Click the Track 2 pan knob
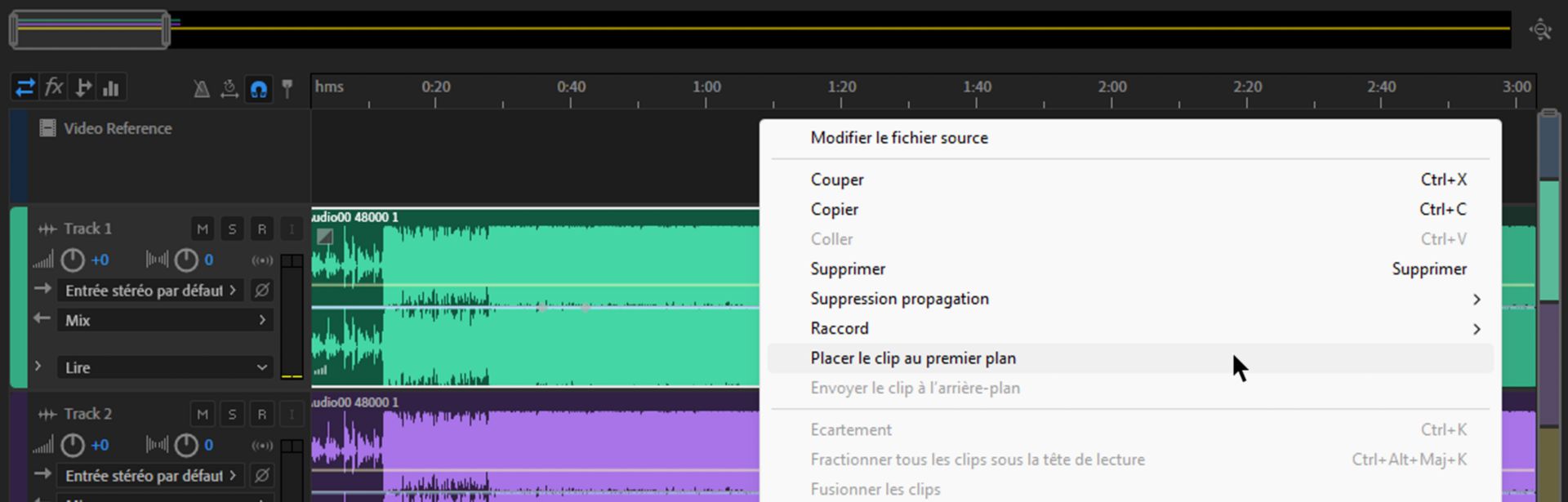1568x502 pixels. pos(186,446)
